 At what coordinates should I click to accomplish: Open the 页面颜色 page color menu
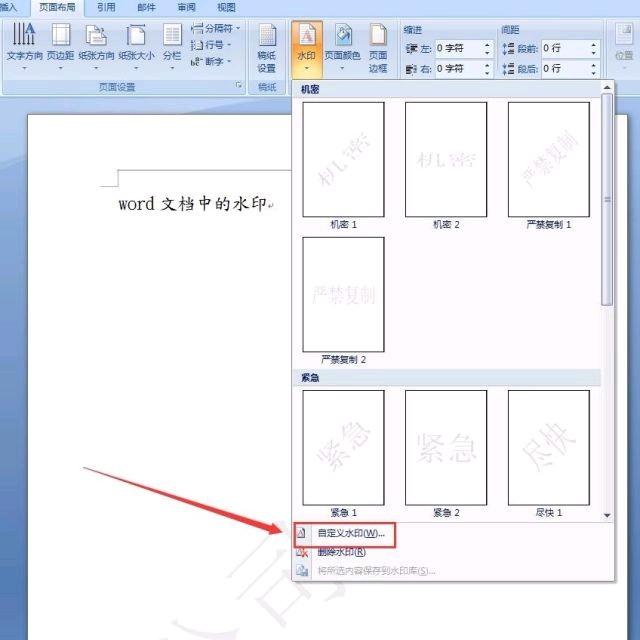coord(342,47)
